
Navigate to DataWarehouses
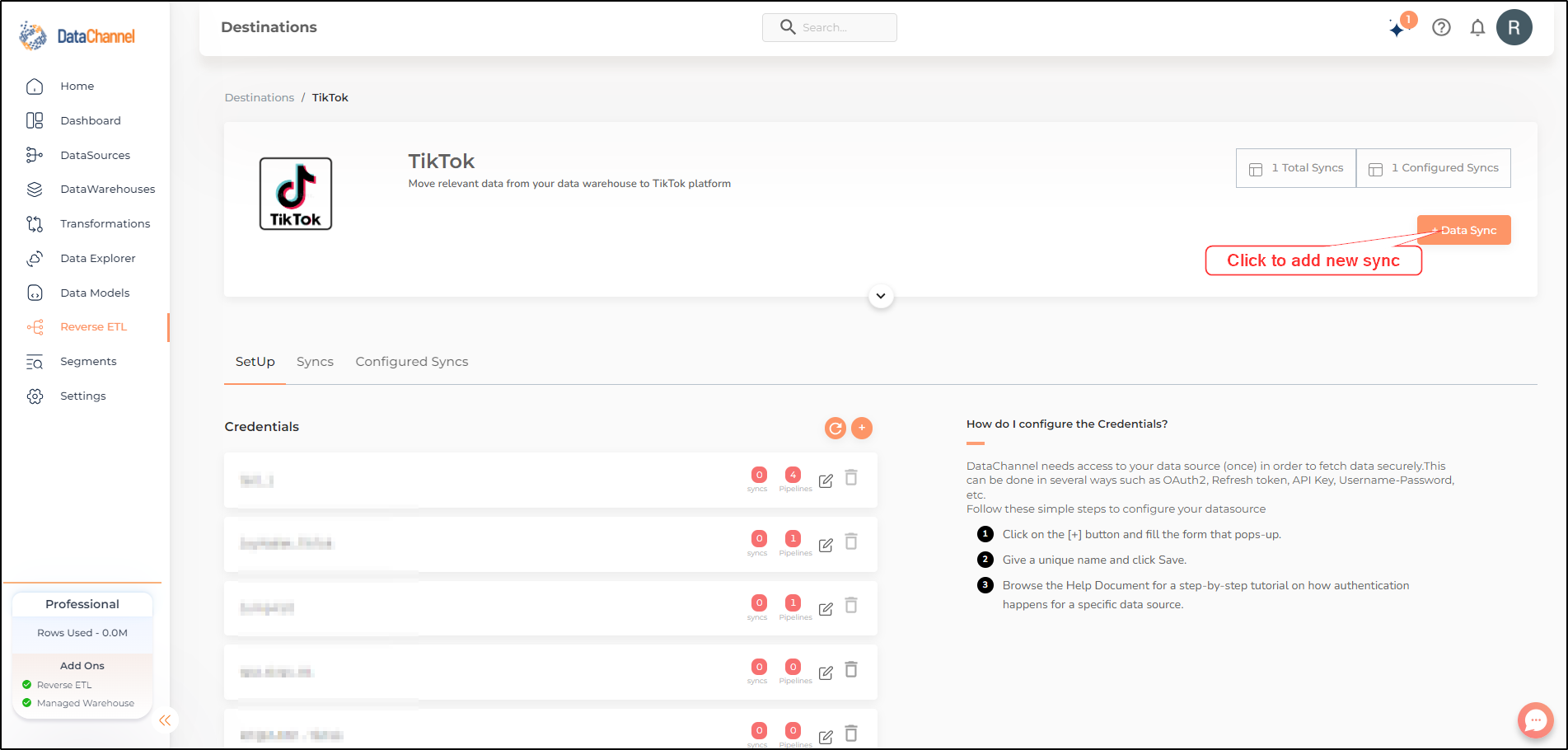click(x=107, y=190)
